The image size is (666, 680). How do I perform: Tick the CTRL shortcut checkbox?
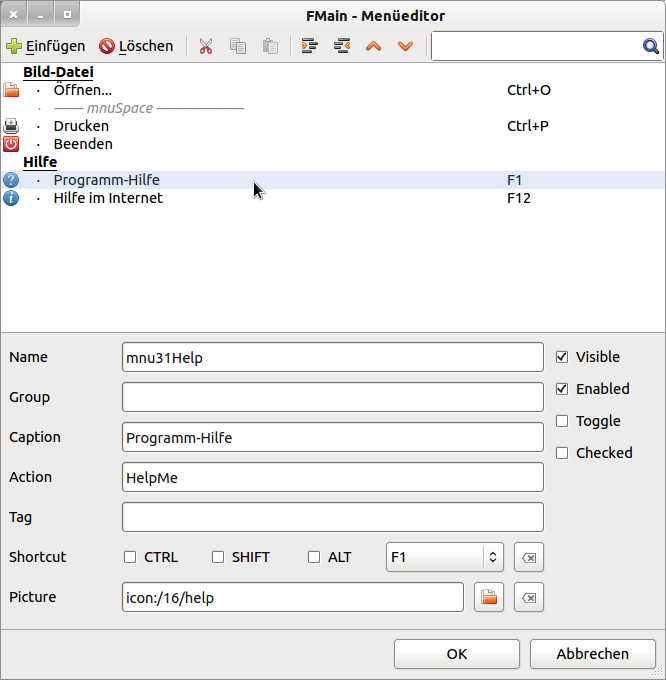point(130,557)
